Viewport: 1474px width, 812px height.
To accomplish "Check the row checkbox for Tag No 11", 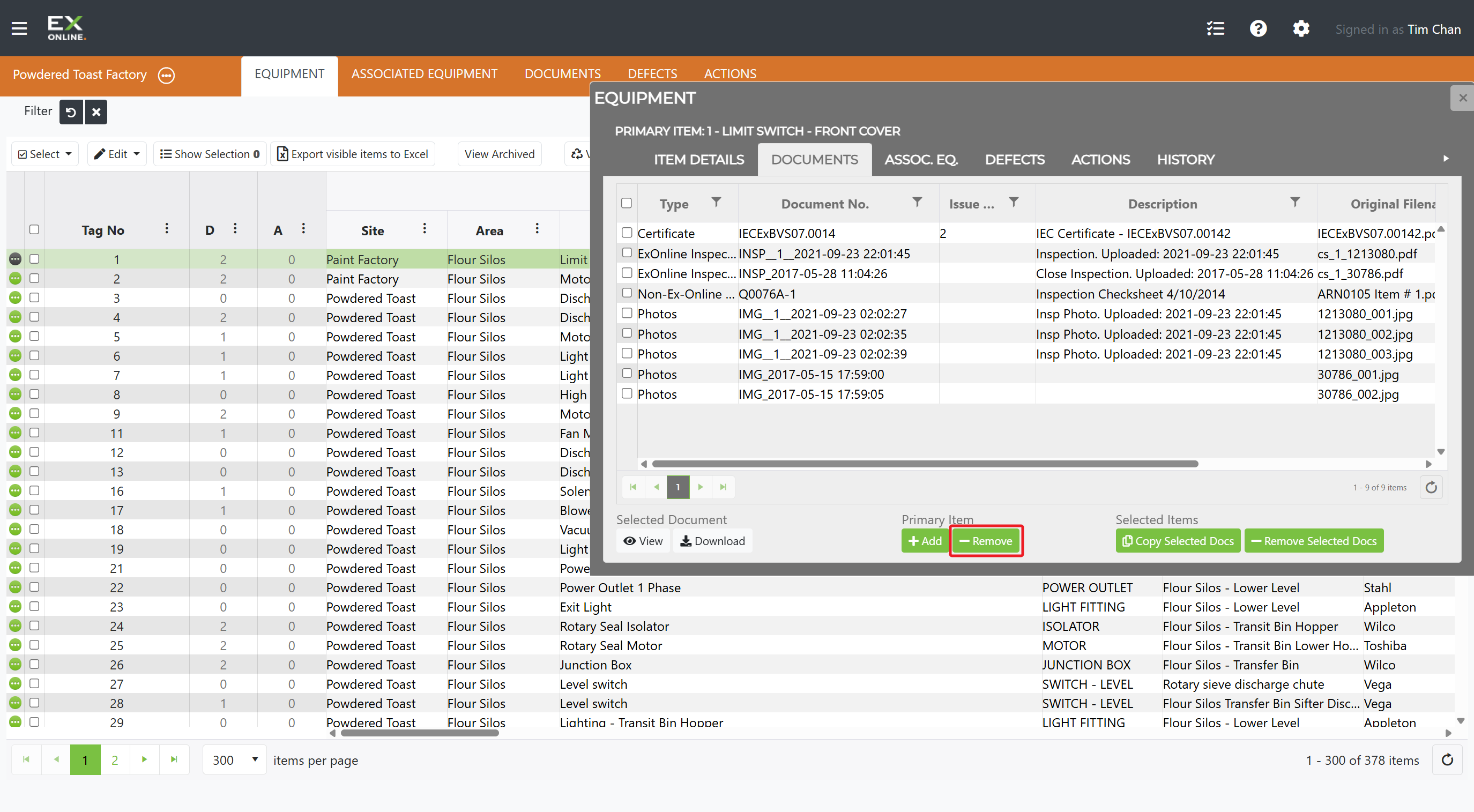I will tap(34, 433).
